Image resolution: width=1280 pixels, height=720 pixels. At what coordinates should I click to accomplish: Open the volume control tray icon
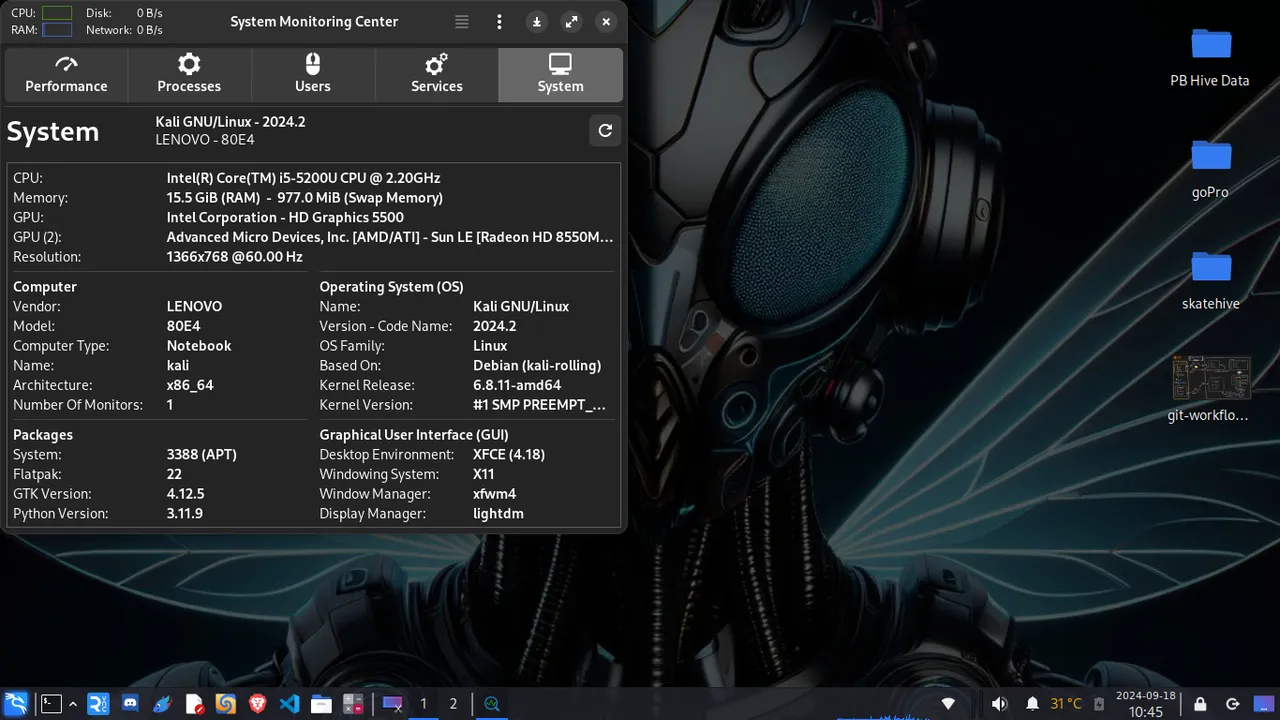tap(998, 704)
